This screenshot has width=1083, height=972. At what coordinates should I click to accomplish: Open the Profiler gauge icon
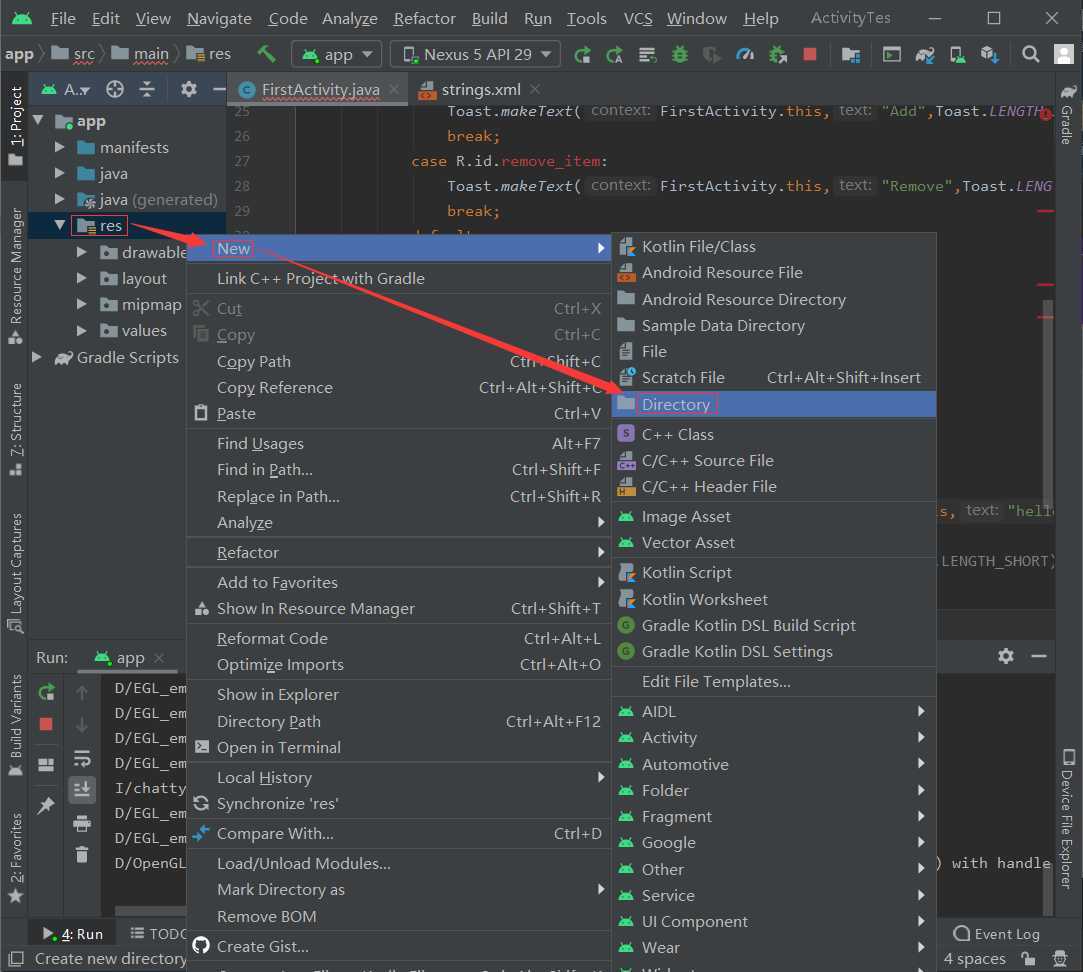coord(745,54)
